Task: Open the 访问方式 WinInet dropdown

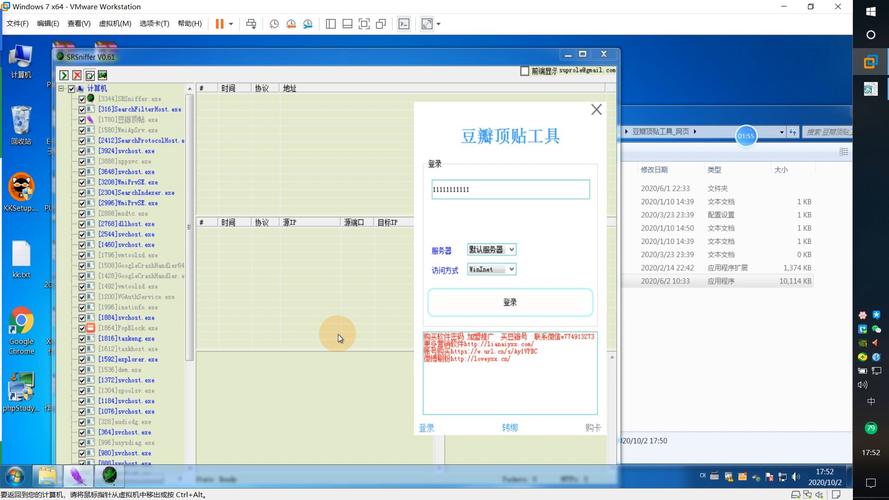Action: coord(492,269)
